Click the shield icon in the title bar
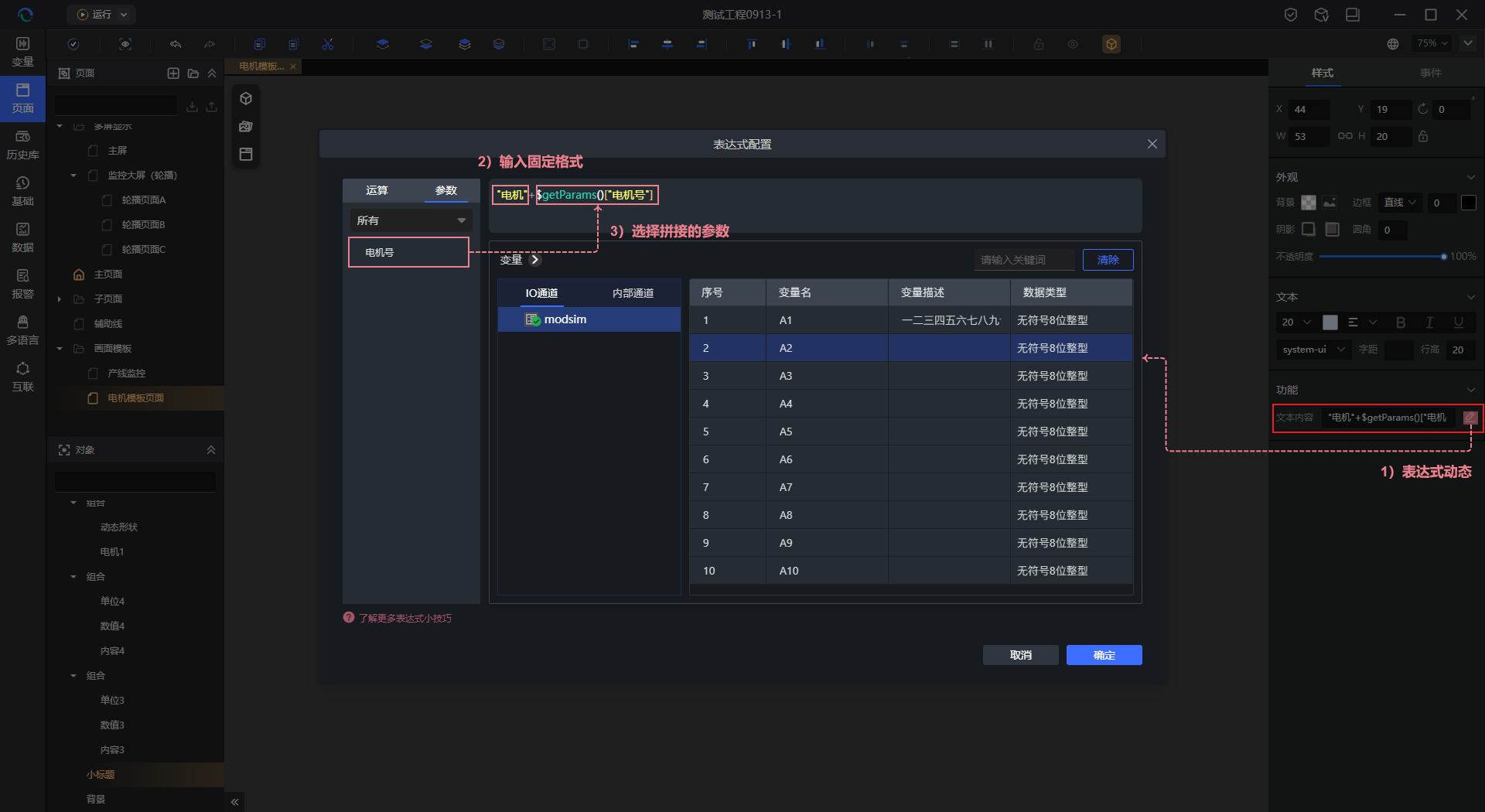The width and height of the screenshot is (1485, 812). [x=1291, y=15]
